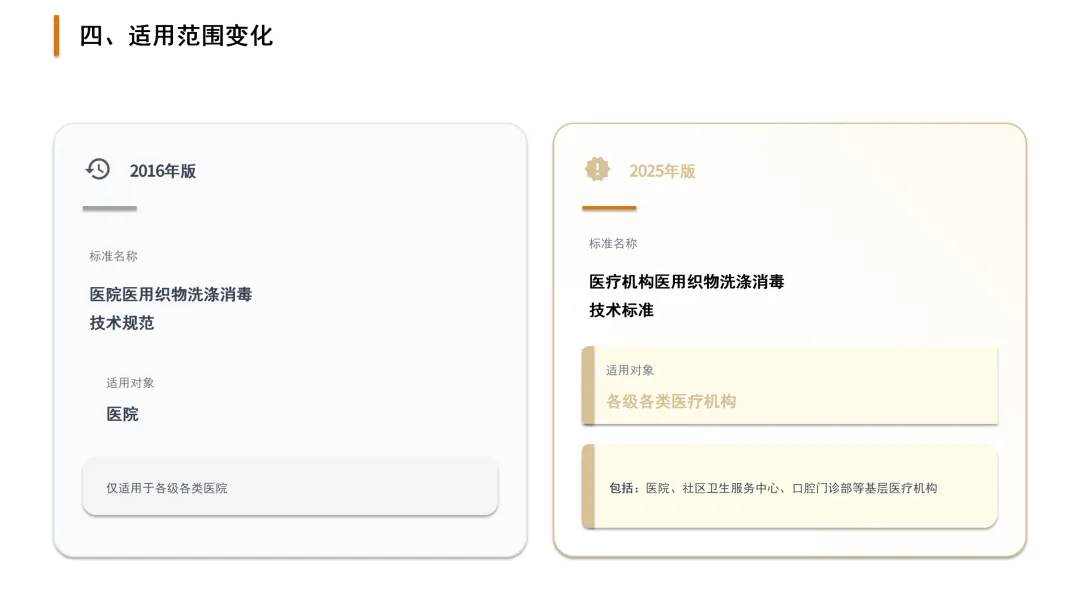Screen dimensions: 1080x608
Task: Click the bold 医院 text under 适用对象
Action: coord(123,414)
